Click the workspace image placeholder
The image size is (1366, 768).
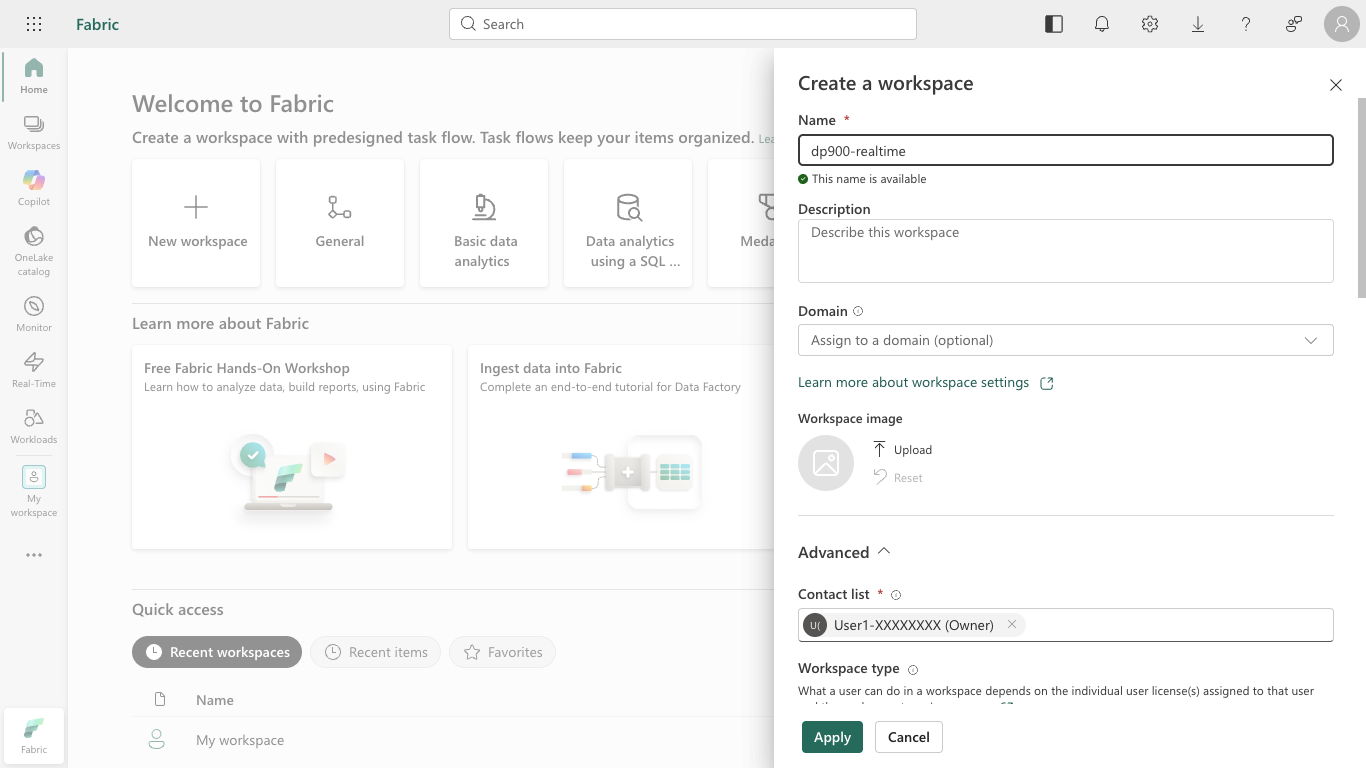[826, 463]
